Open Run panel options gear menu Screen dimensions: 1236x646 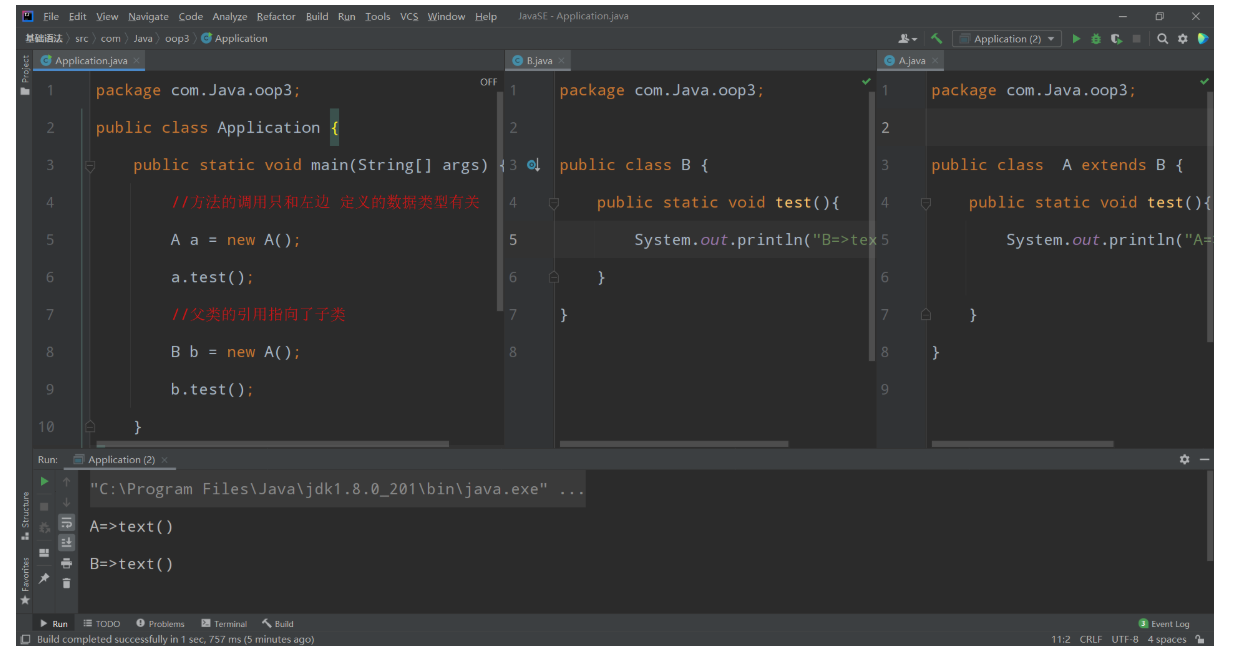pyautogui.click(x=1184, y=459)
